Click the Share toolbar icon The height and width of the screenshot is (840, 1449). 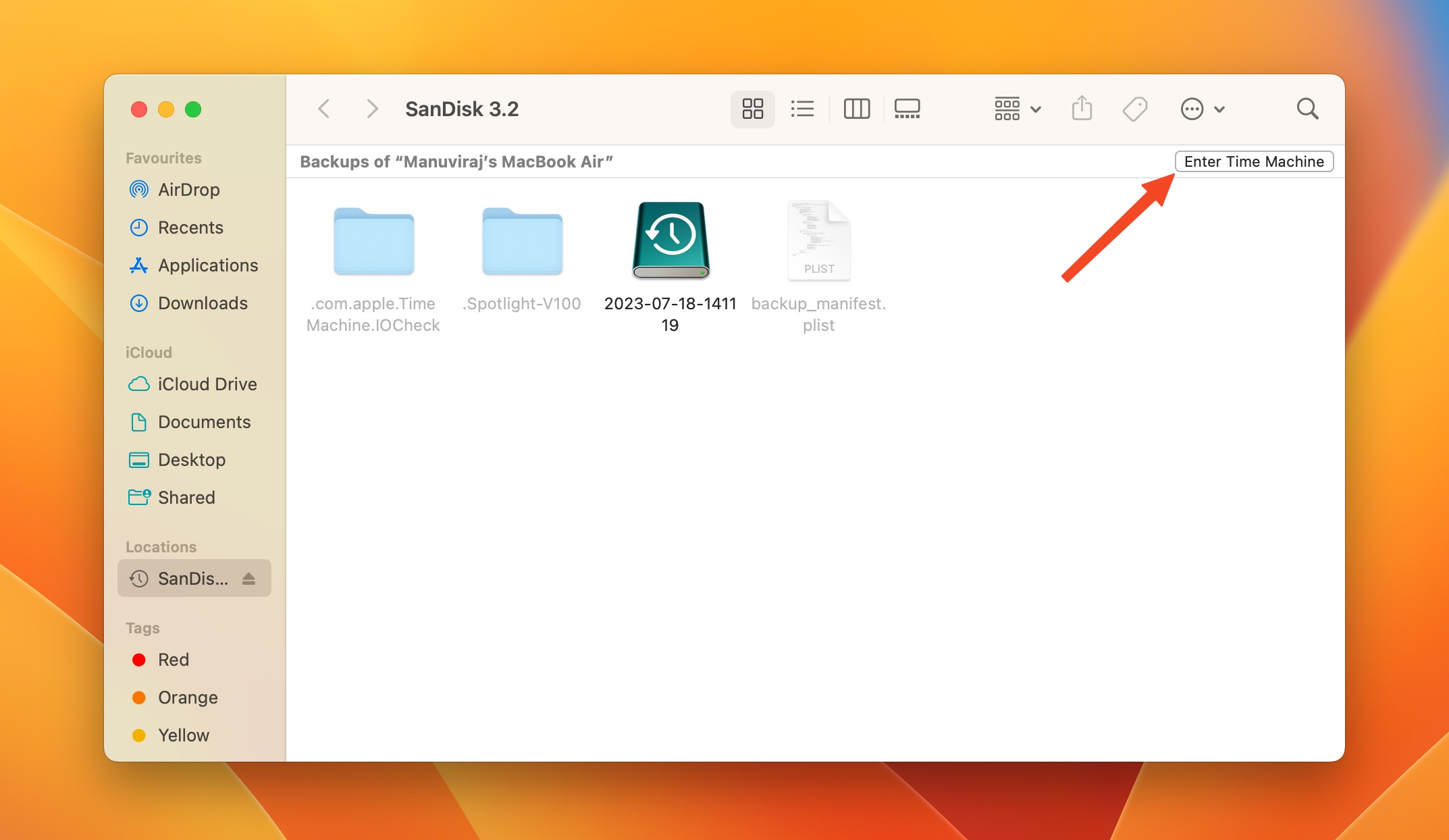(1082, 108)
